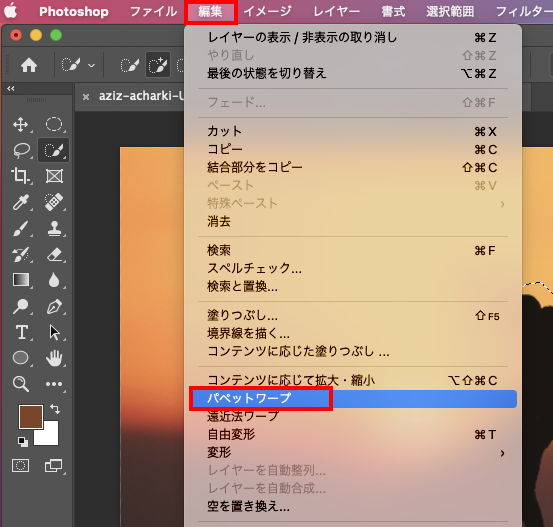Select the Eyedropper tool
The image size is (553, 527).
20,202
